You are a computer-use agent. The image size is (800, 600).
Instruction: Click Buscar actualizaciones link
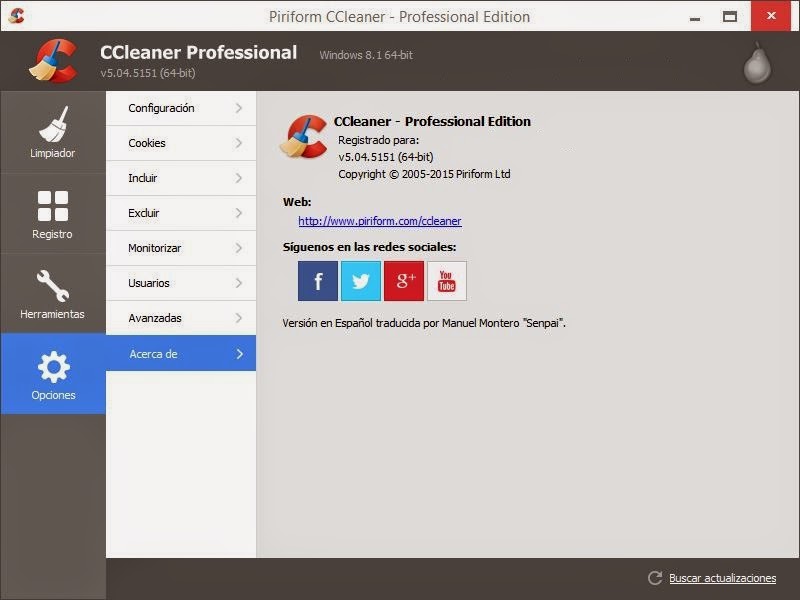722,578
